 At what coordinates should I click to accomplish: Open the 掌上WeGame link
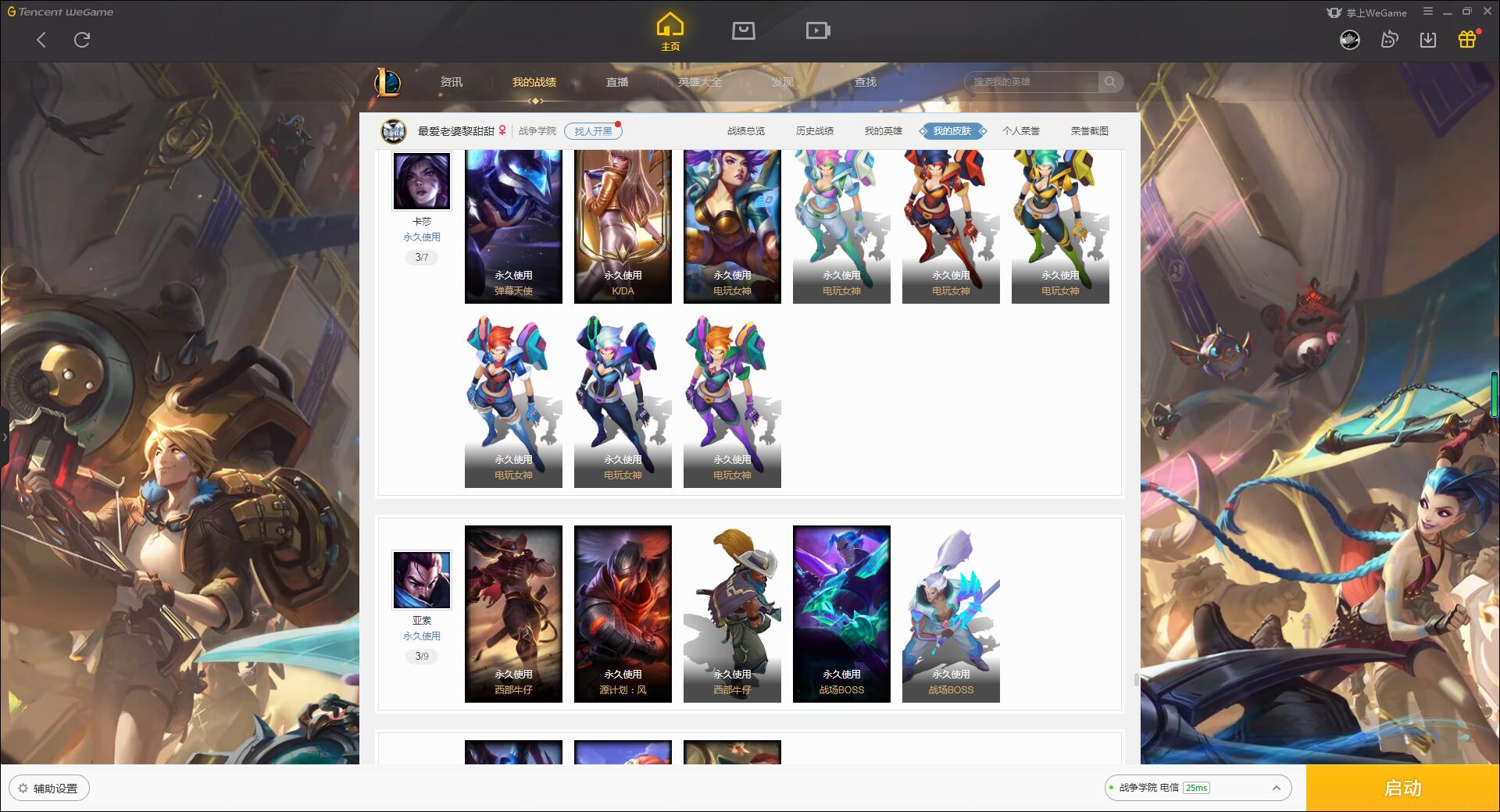pos(1367,12)
